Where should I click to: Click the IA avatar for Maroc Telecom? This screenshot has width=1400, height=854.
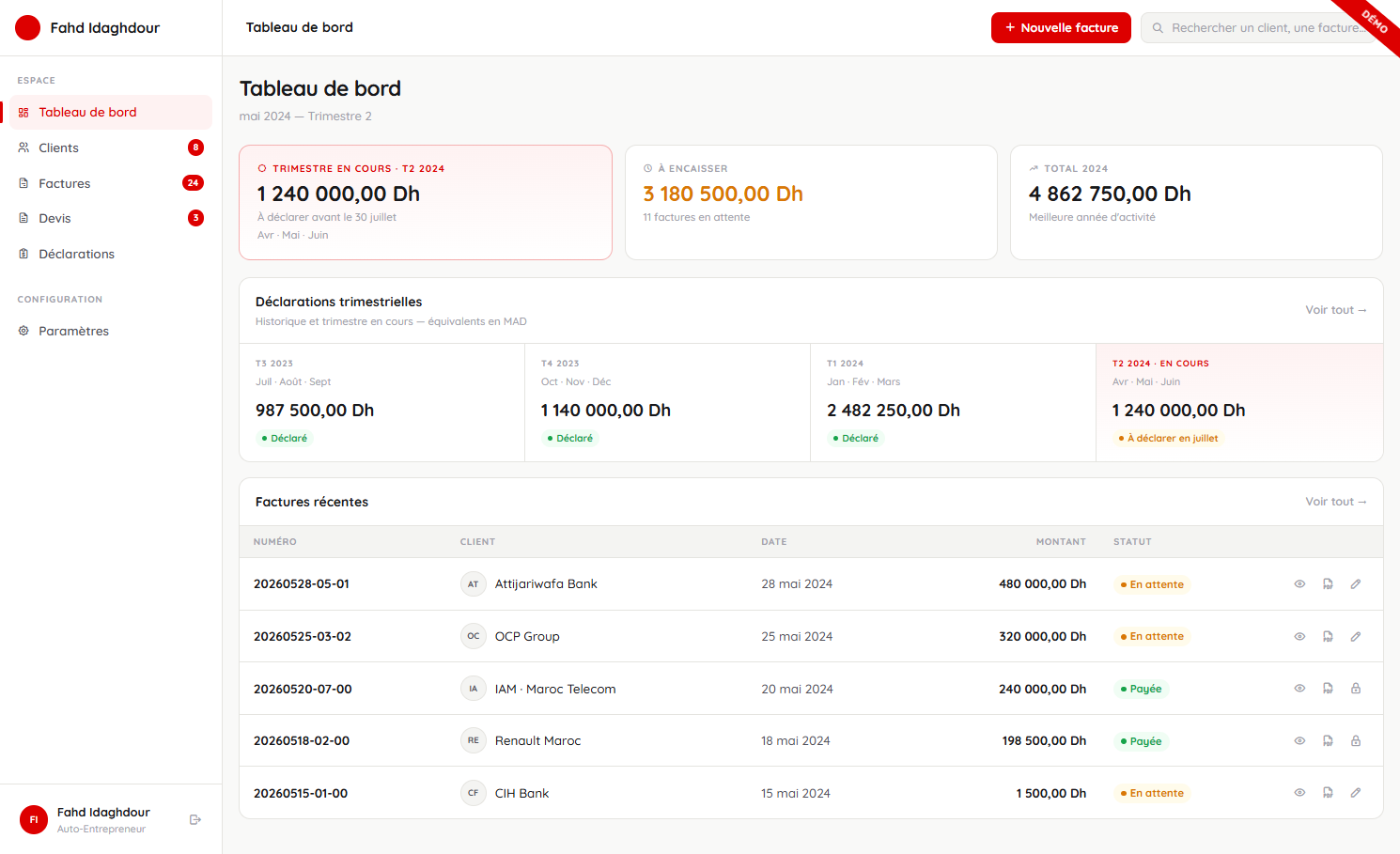(x=474, y=689)
